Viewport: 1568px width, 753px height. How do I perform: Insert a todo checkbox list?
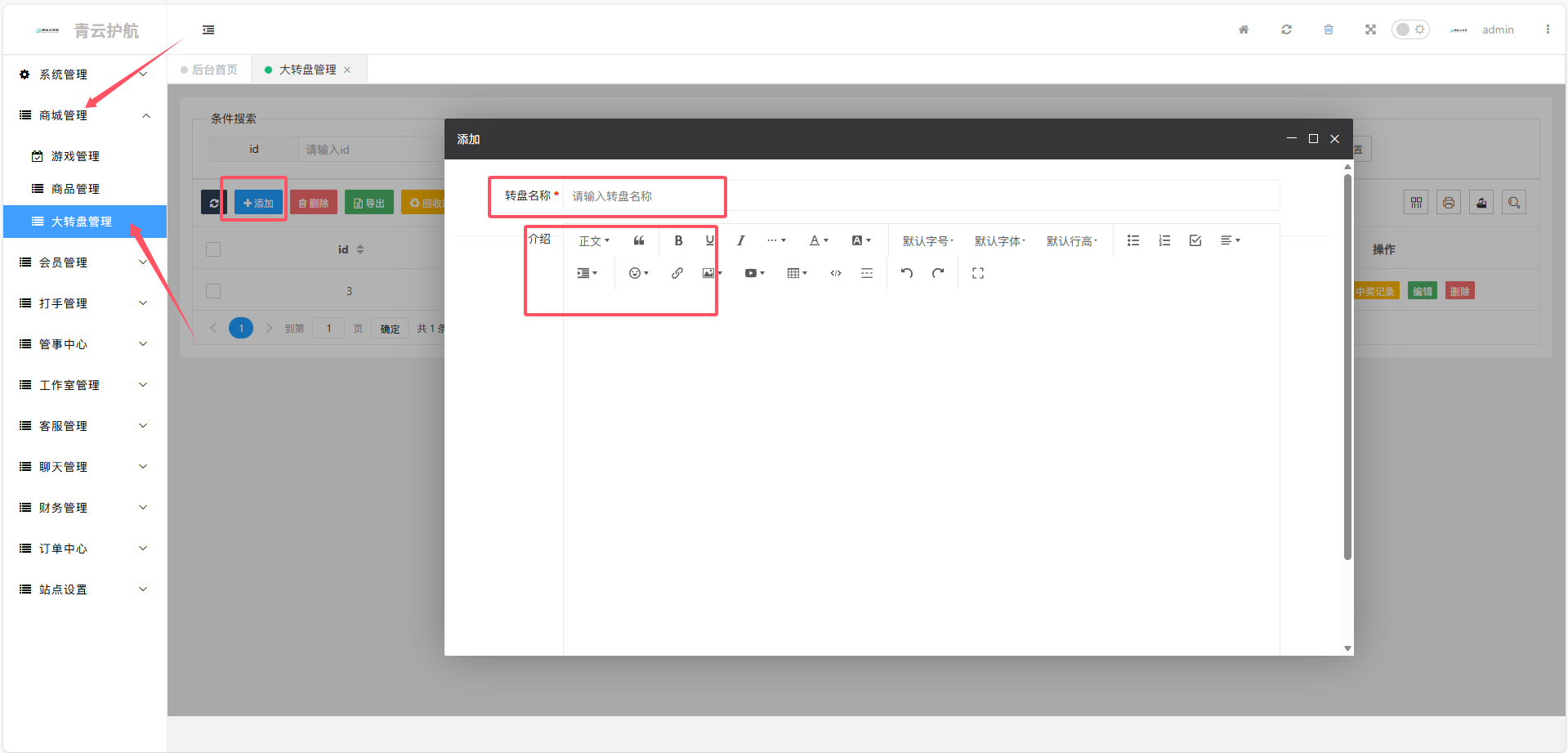[x=1195, y=240]
